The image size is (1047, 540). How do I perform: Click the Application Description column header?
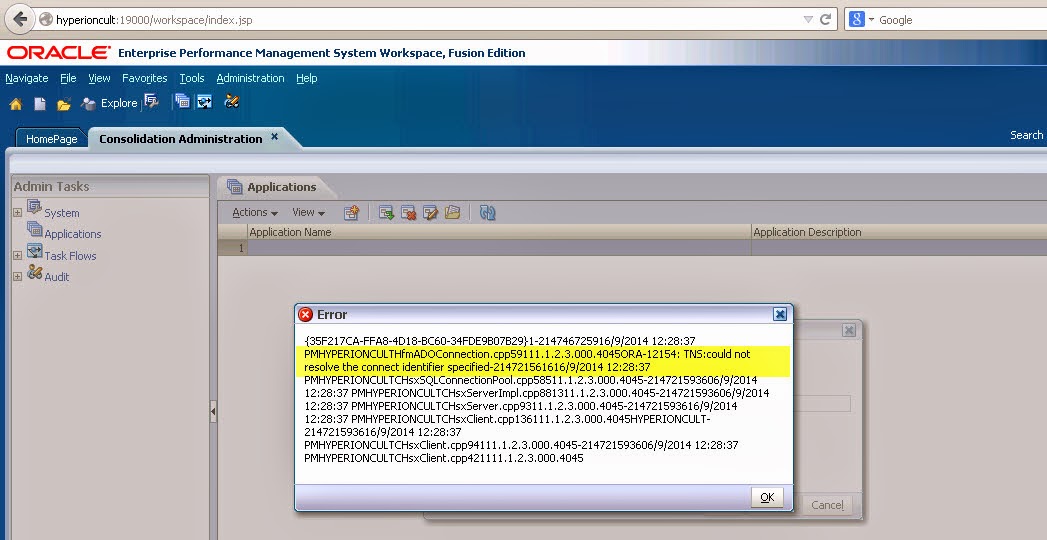pyautogui.click(x=899, y=232)
